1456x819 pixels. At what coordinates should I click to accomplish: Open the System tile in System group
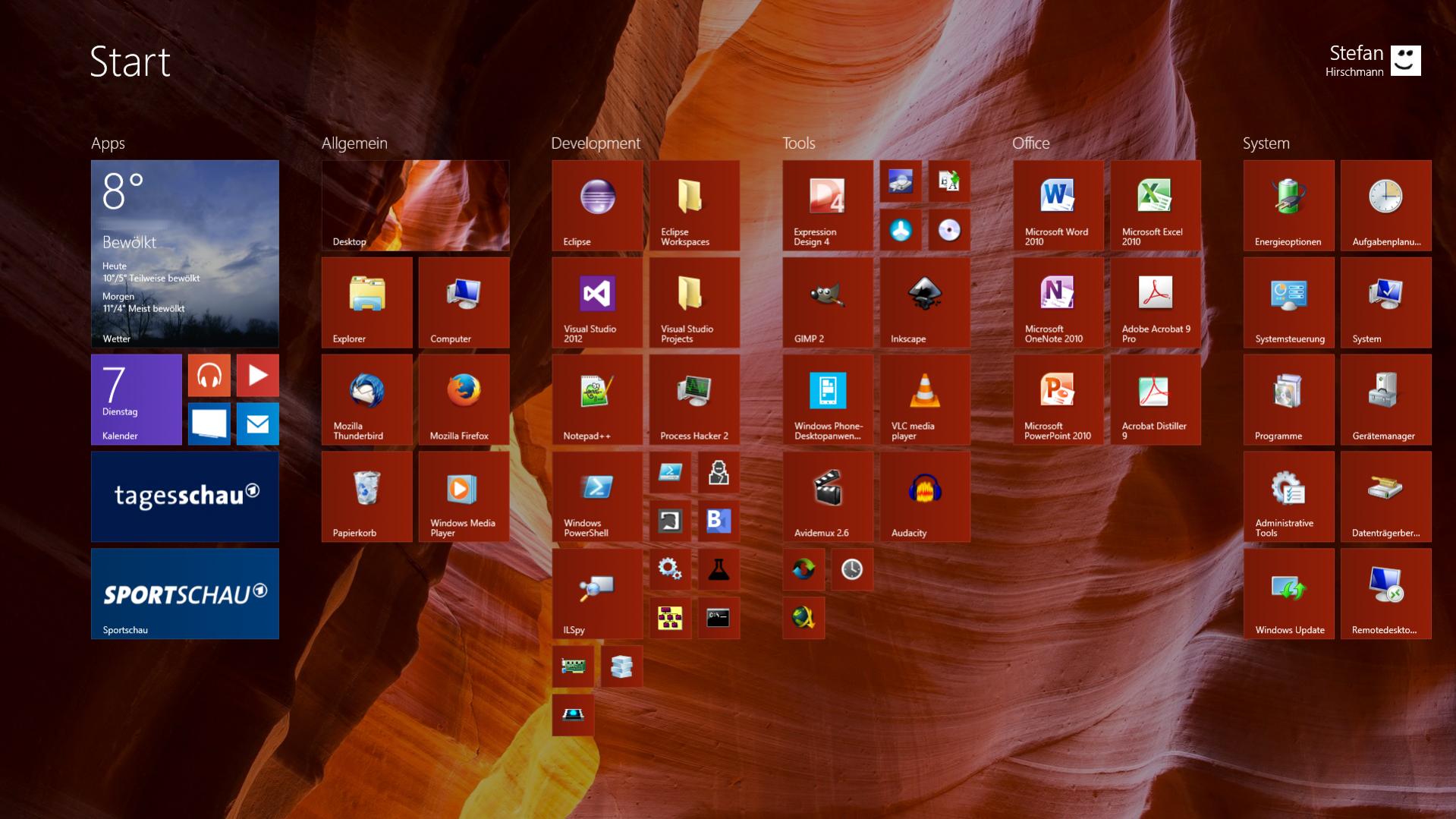click(1386, 302)
